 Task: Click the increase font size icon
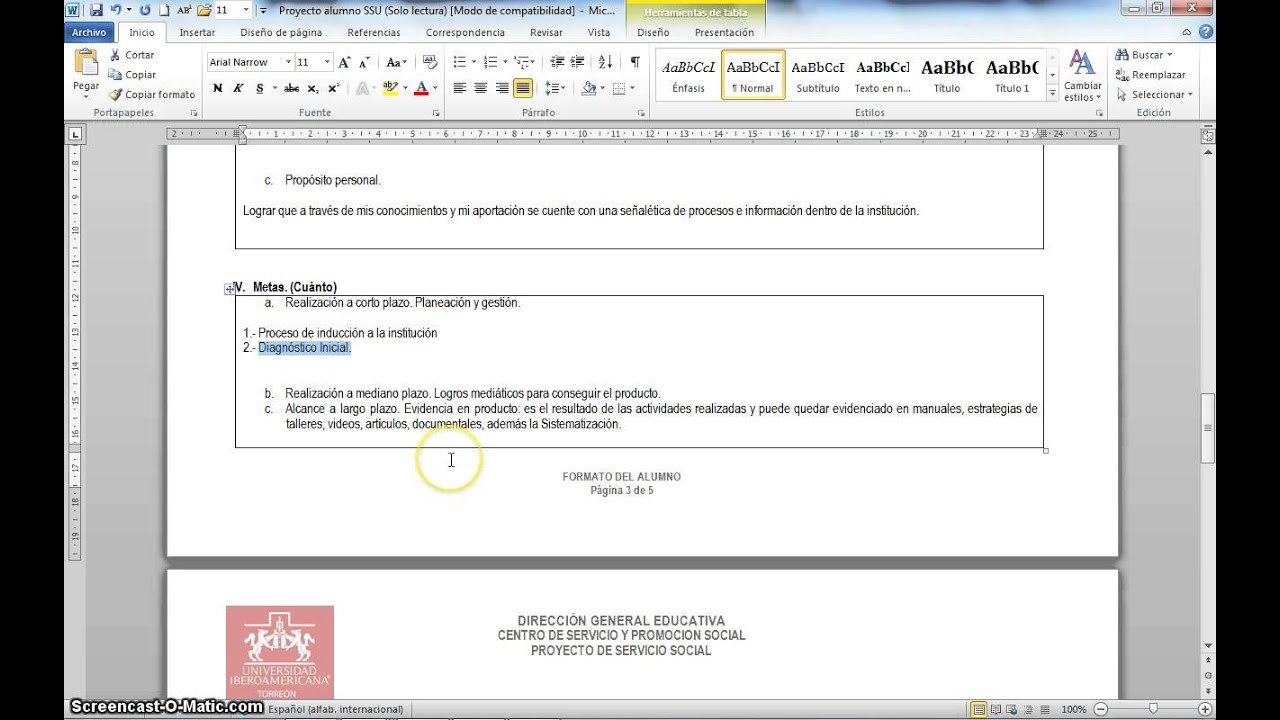click(x=344, y=62)
